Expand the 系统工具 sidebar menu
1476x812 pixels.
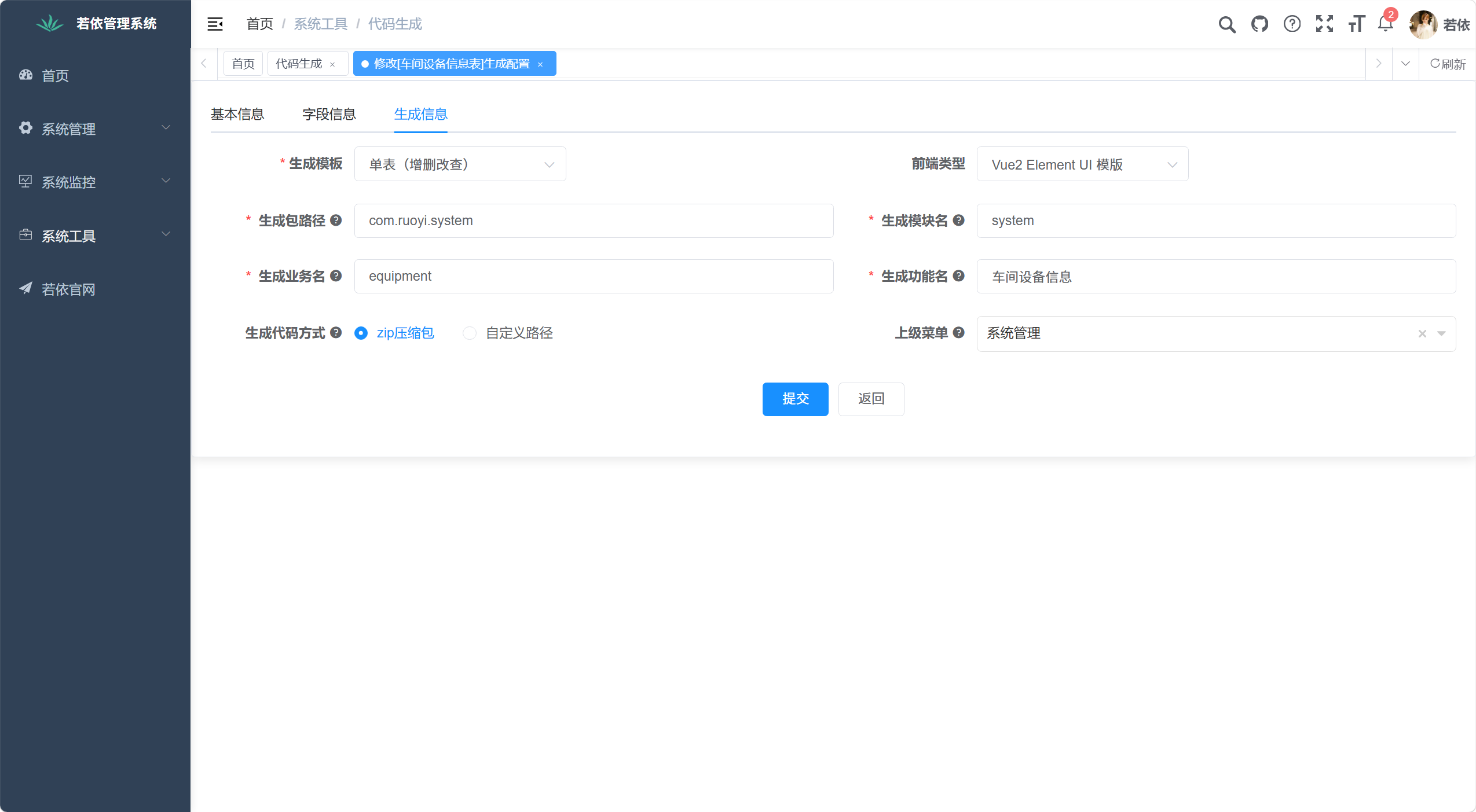pyautogui.click(x=95, y=235)
